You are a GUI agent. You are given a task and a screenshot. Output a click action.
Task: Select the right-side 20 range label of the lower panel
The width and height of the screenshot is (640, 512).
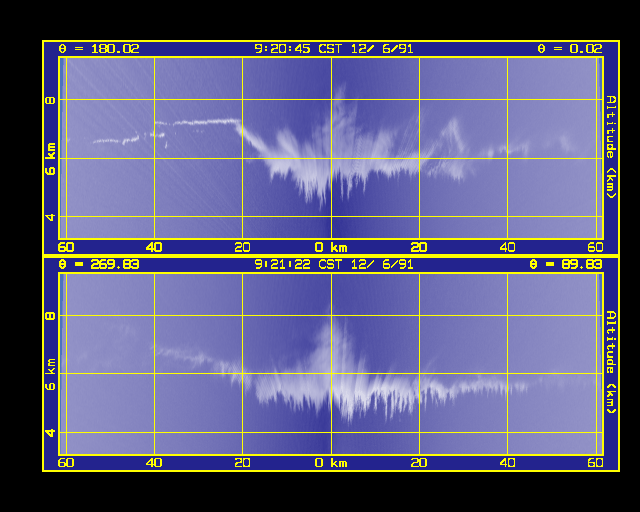coord(419,463)
